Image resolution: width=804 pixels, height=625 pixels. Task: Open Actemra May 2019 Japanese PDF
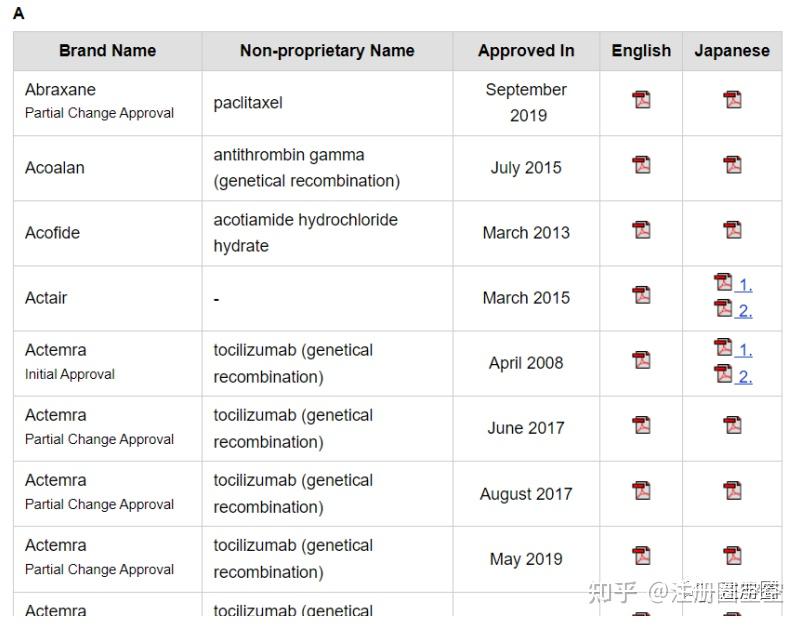click(x=733, y=555)
